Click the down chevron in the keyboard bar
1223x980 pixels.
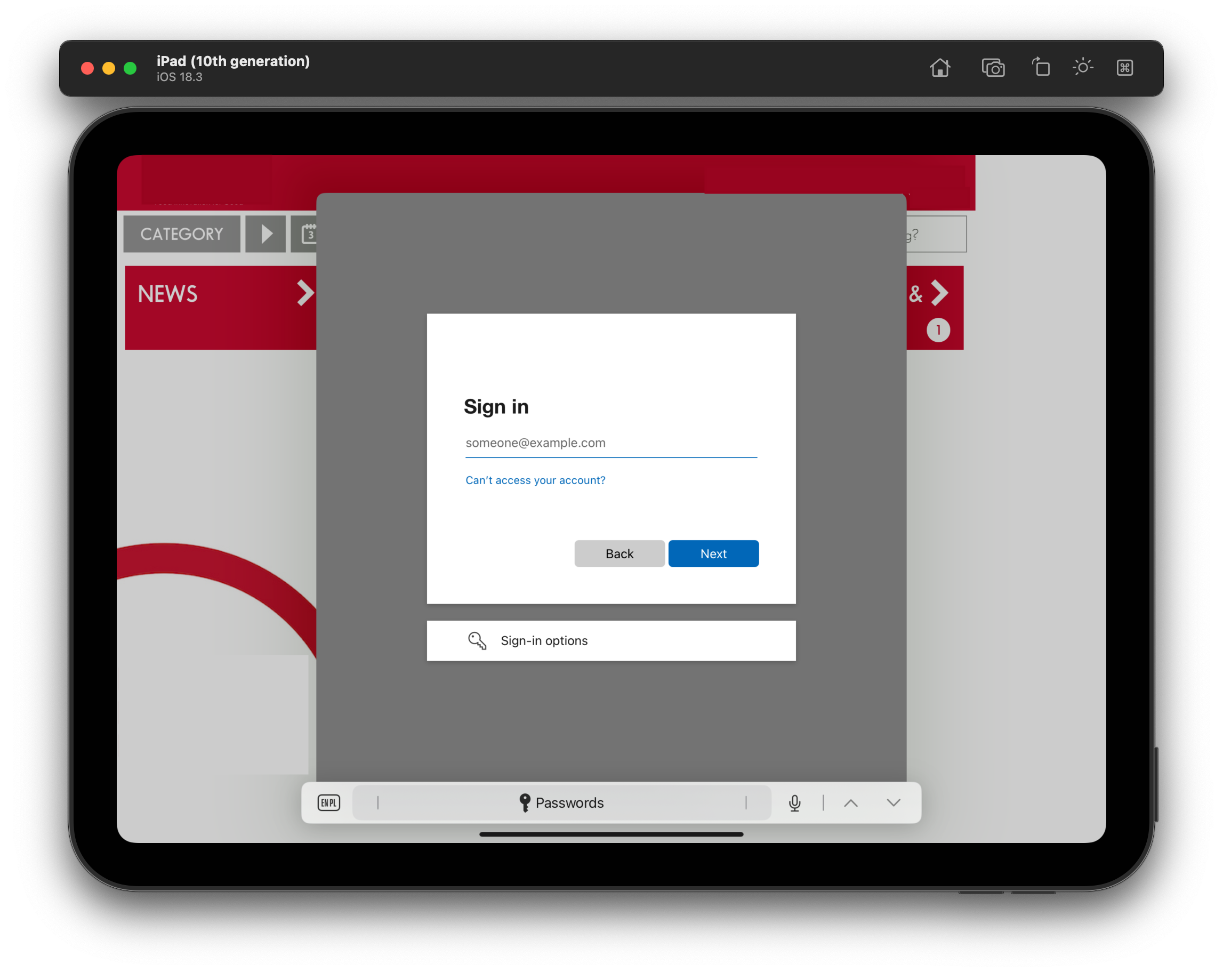[x=893, y=803]
